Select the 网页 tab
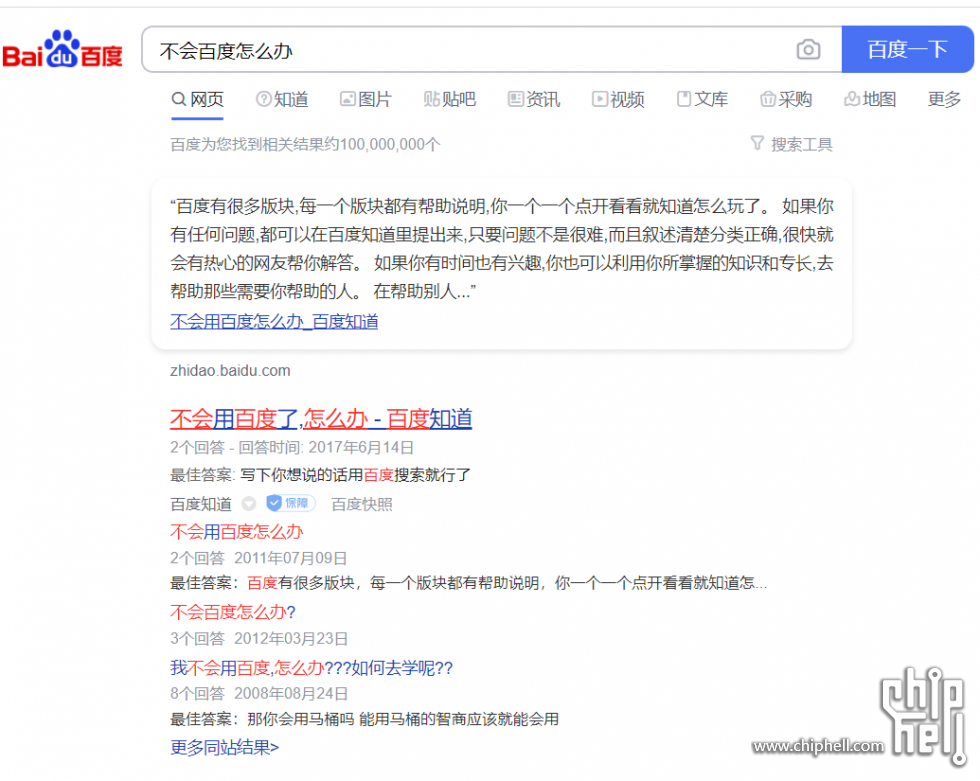The width and height of the screenshot is (980, 781). [198, 99]
